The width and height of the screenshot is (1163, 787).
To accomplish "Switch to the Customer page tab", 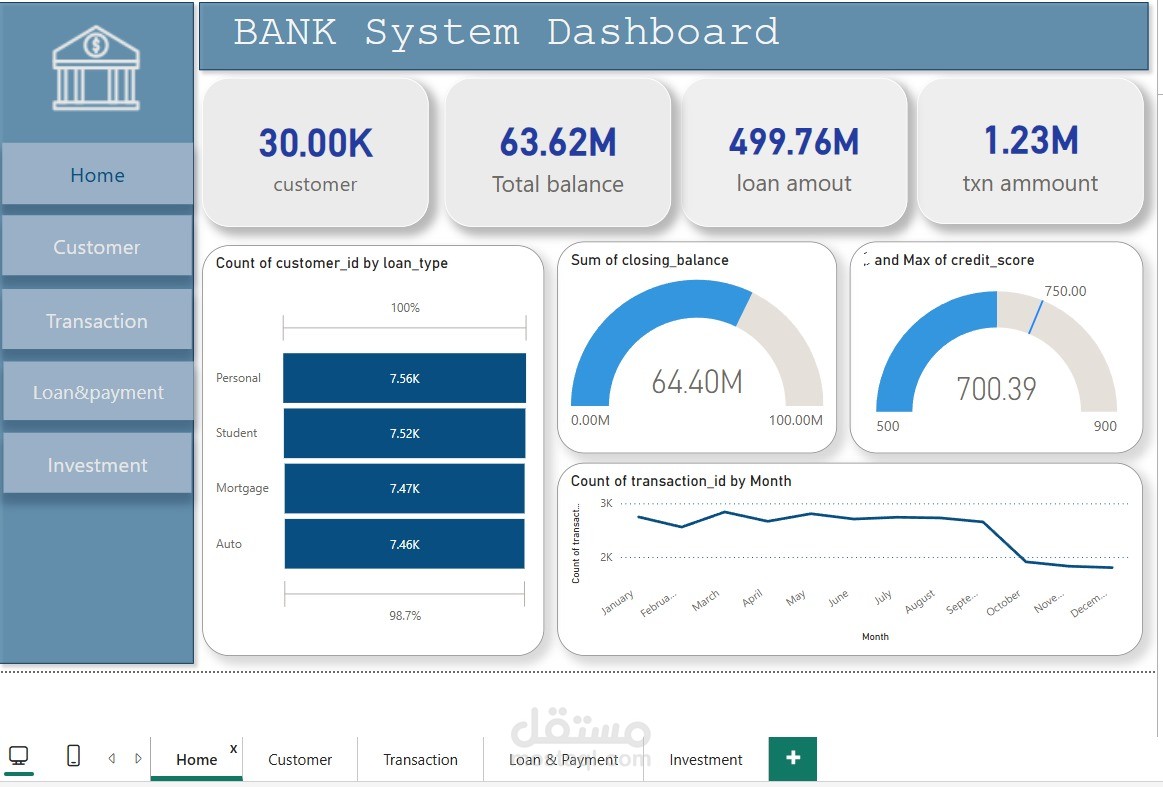I will pos(299,759).
